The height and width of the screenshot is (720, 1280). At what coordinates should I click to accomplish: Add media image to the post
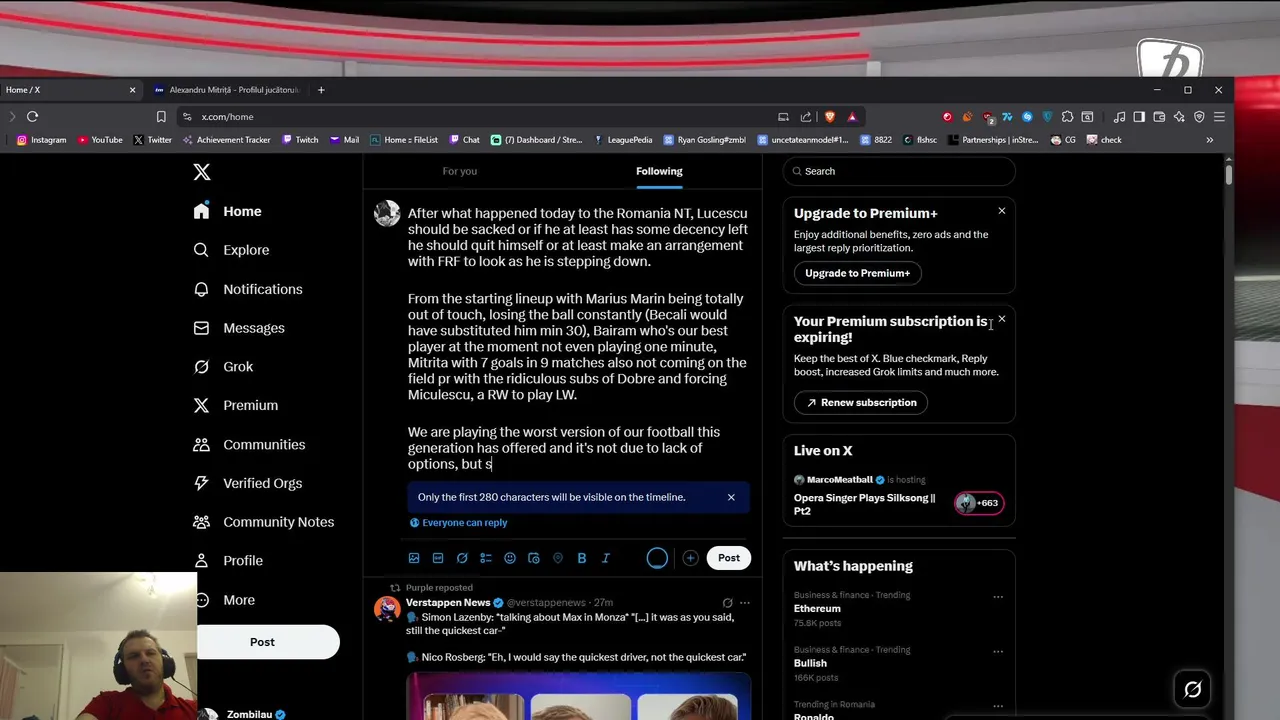[x=414, y=558]
